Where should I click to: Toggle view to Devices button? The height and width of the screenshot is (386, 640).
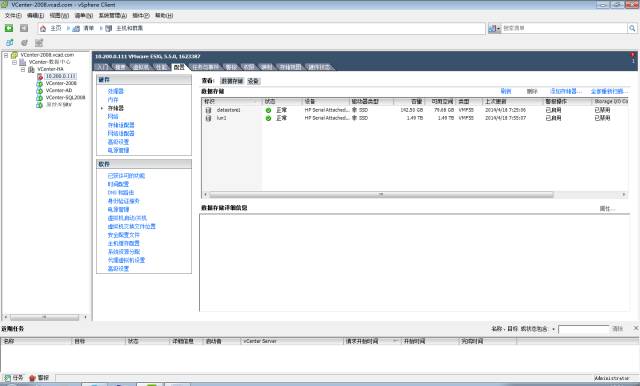pyautogui.click(x=253, y=81)
